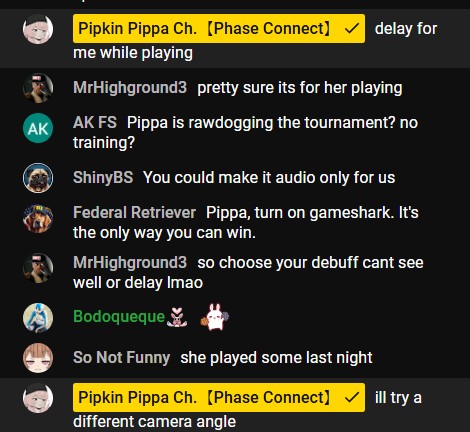Click Pipkin Pippa's avatar on 'delay for me' message
470x432 pixels.
(38, 29)
